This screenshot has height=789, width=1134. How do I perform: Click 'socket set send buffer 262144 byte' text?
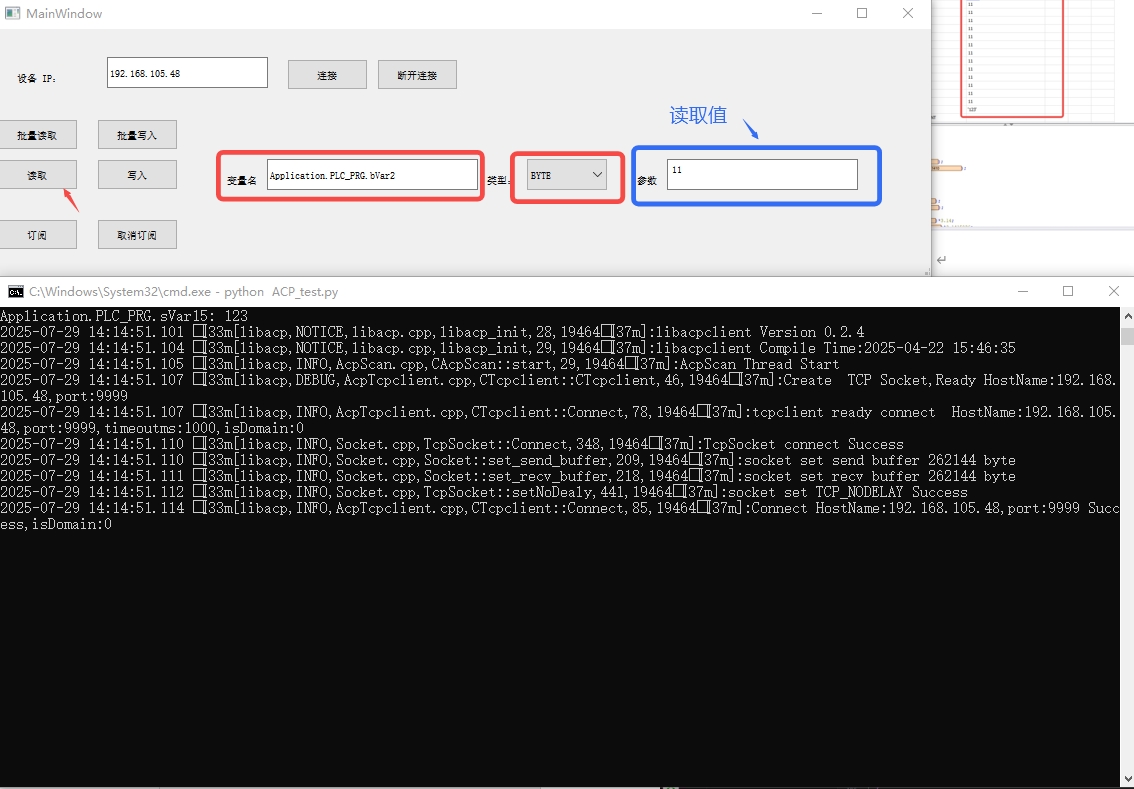click(x=880, y=460)
